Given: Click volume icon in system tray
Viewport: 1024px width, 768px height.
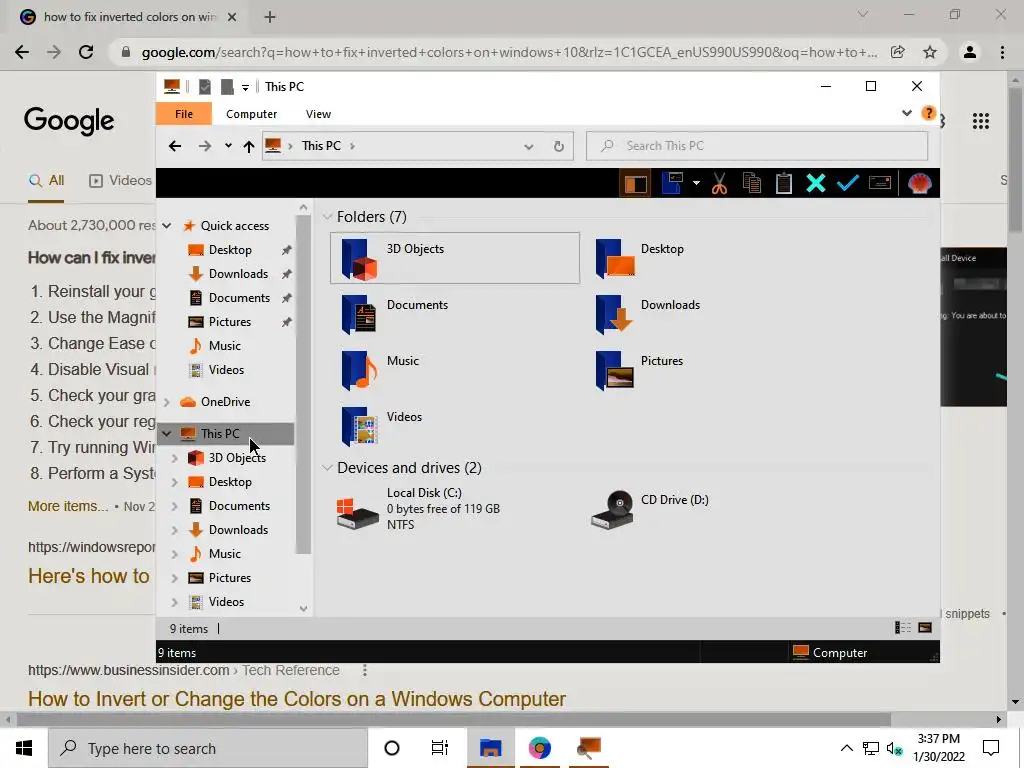Looking at the screenshot, I should (894, 748).
